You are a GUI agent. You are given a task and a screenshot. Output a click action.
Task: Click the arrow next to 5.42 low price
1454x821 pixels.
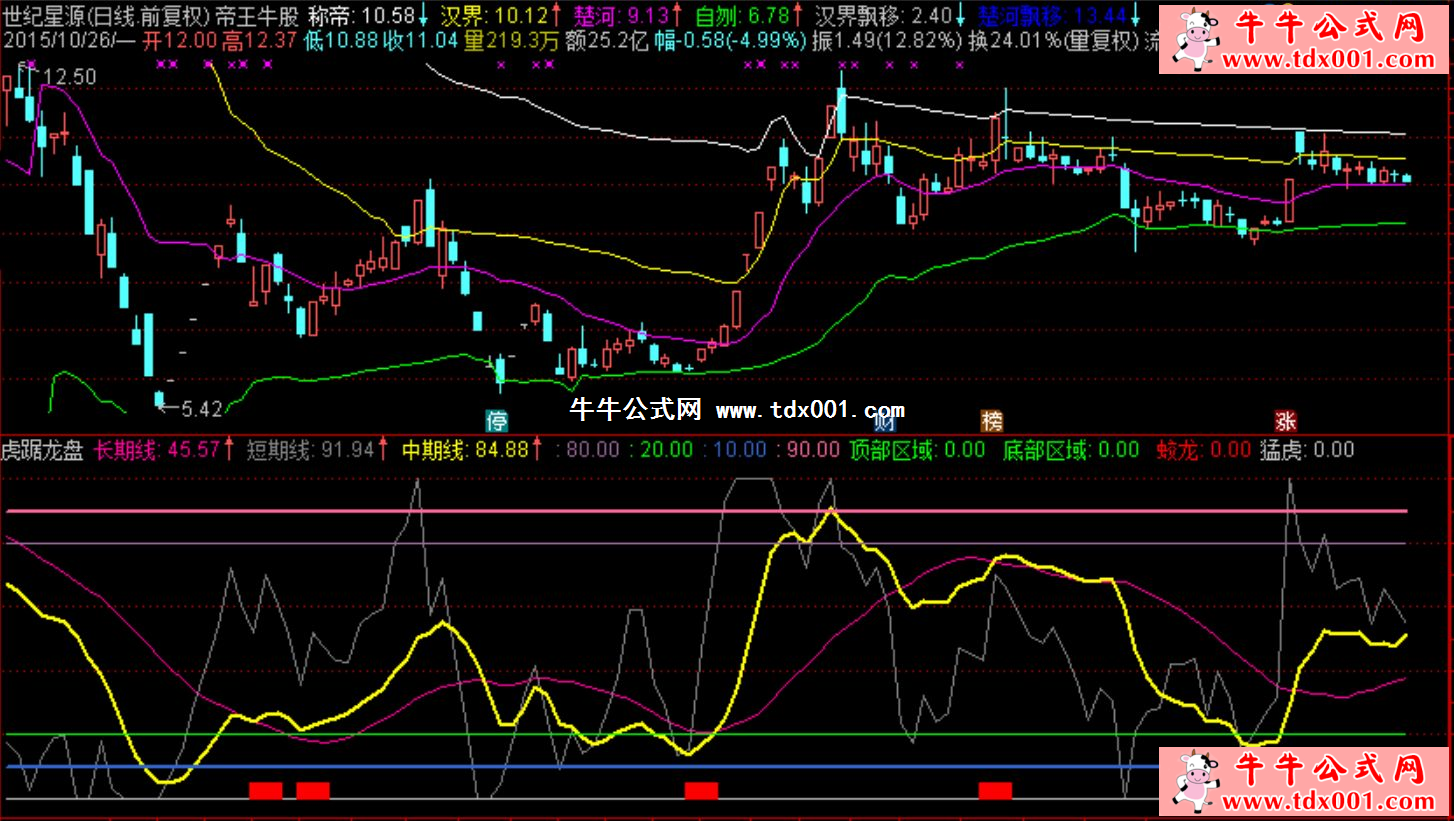coord(170,407)
